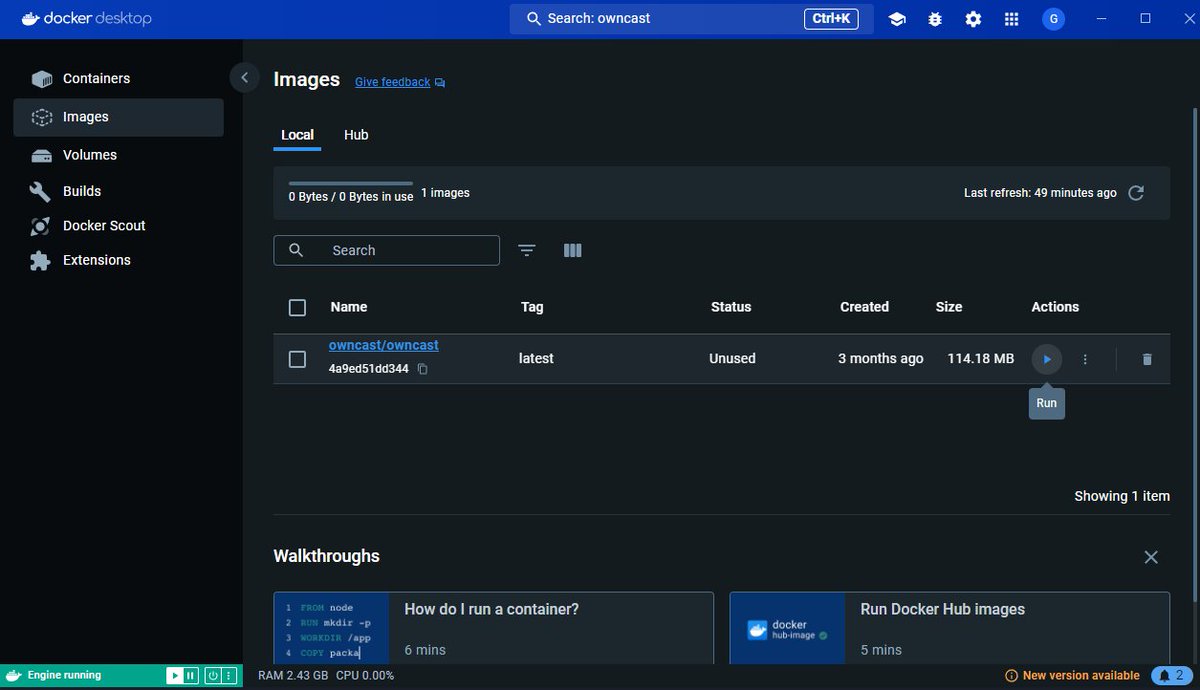This screenshot has height=690, width=1200.
Task: Delete the owncast/owncast image
Action: pos(1147,359)
